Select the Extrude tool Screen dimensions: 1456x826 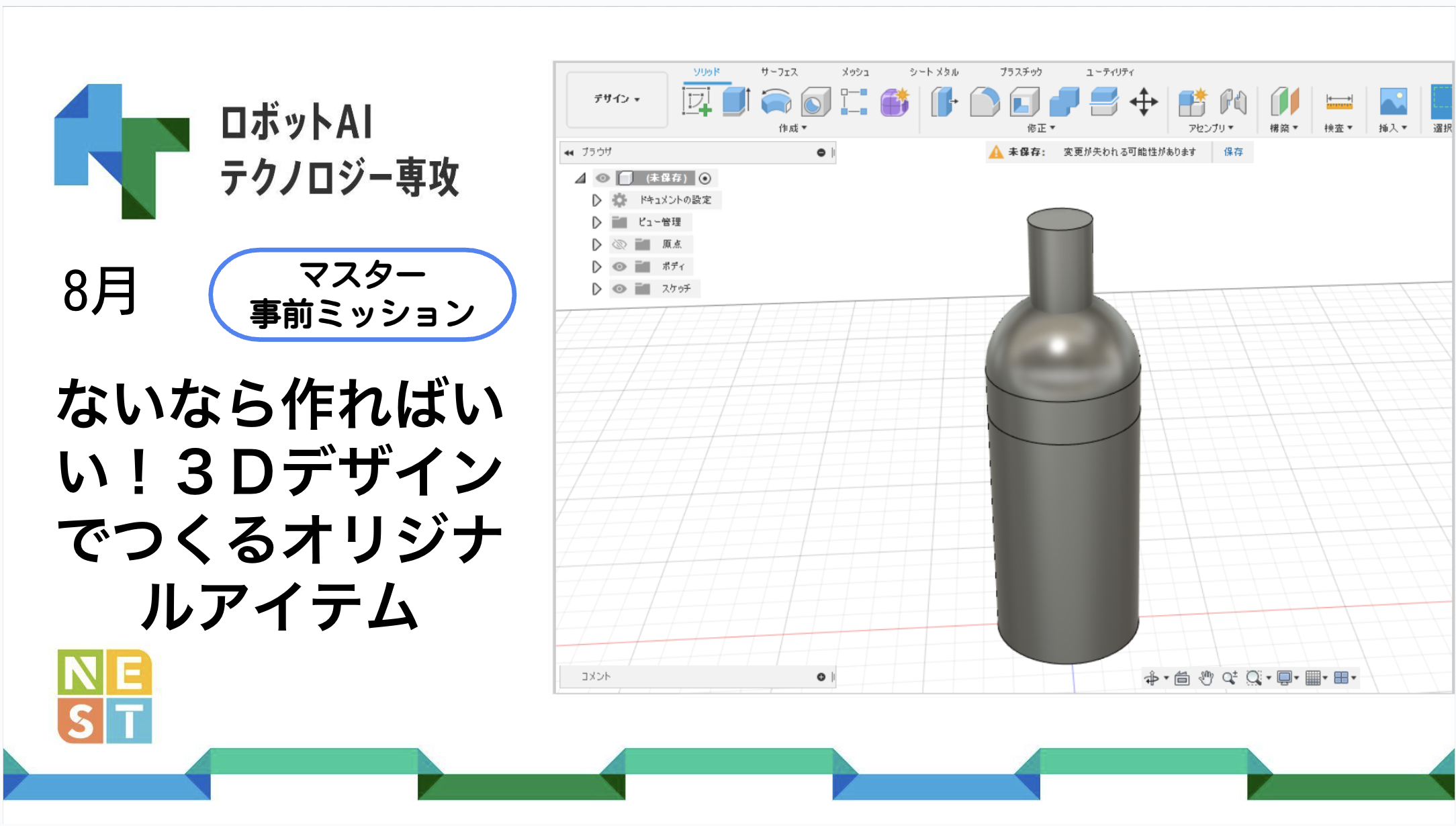click(x=735, y=102)
